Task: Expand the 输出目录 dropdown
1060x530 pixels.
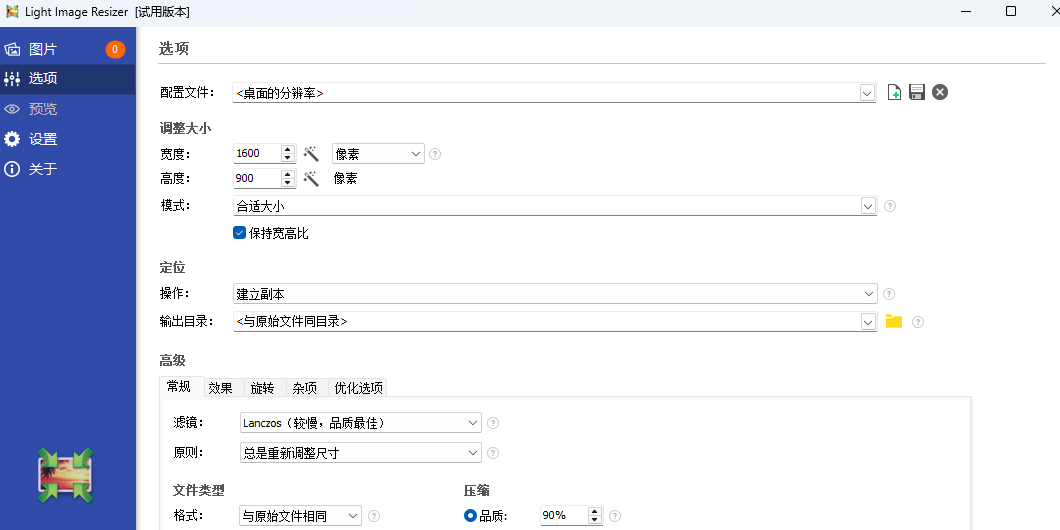Action: point(868,322)
